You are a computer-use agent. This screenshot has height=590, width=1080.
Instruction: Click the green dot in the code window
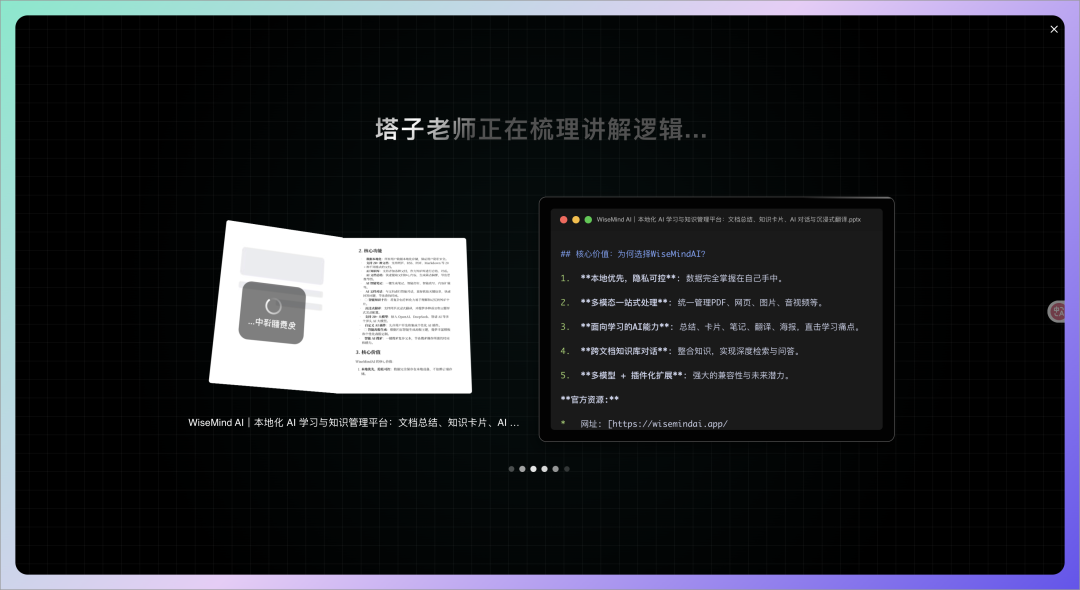click(588, 220)
